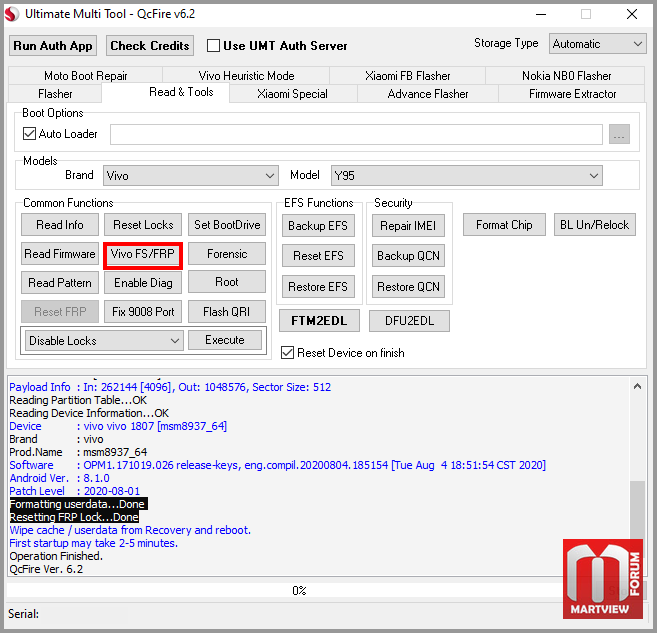
Task: Click the Read Firmware button
Action: click(60, 254)
